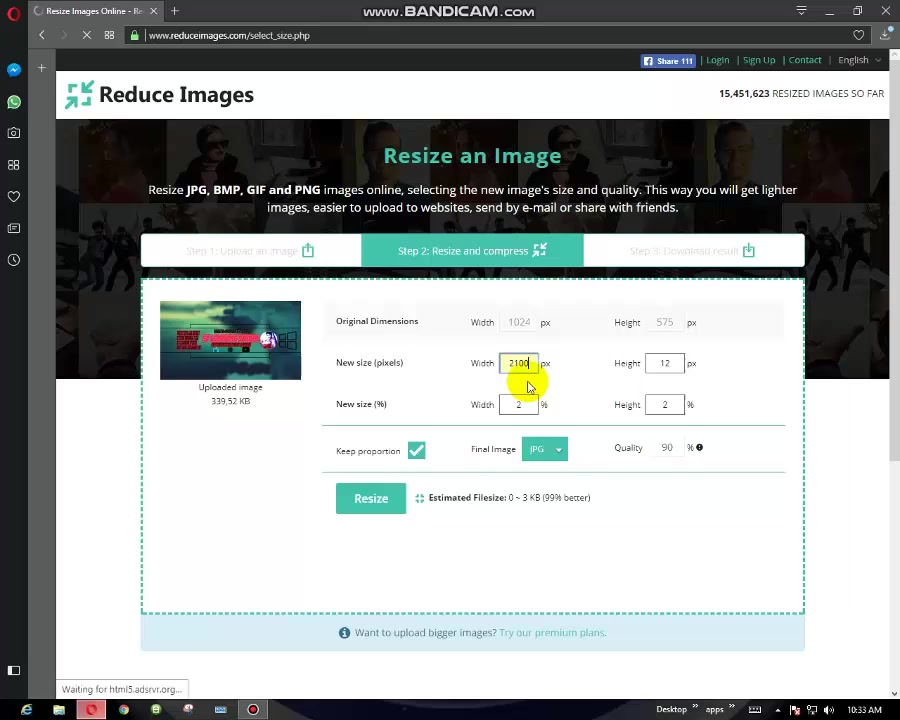Viewport: 900px width, 720px height.
Task: Click the Opera menu logo
Action: [14, 13]
